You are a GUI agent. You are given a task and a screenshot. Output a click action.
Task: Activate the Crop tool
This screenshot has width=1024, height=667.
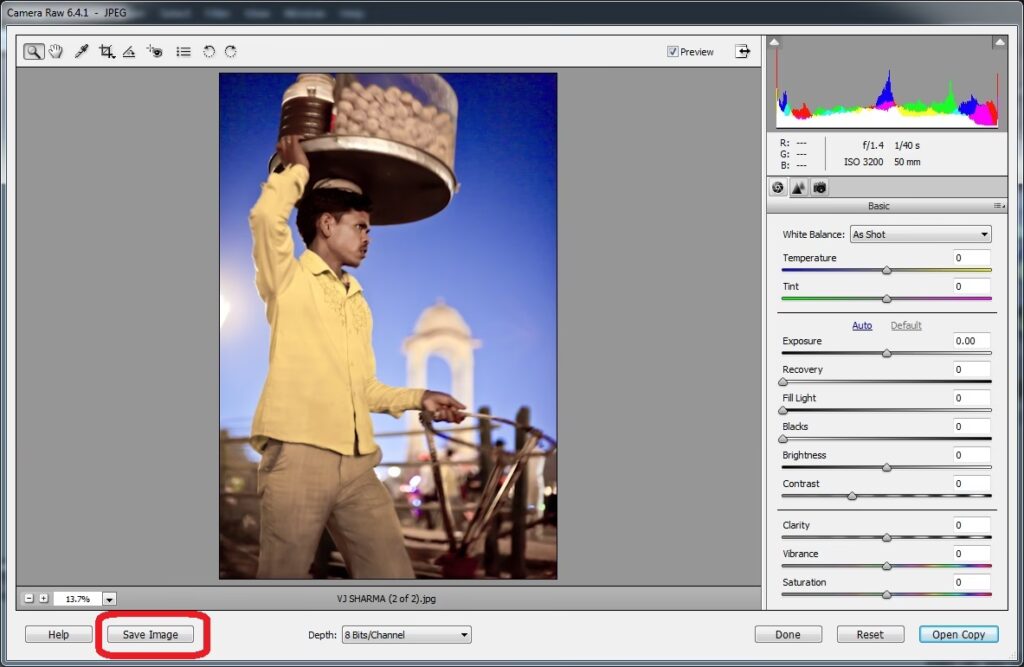pyautogui.click(x=106, y=52)
